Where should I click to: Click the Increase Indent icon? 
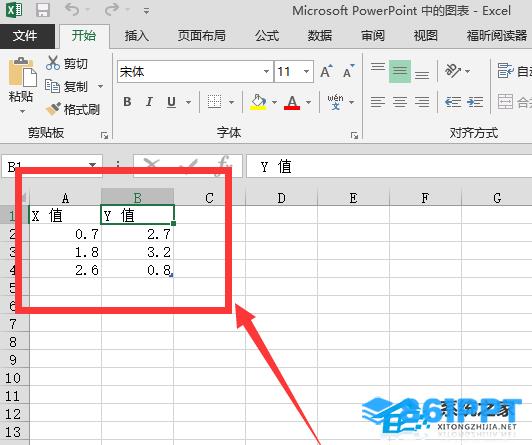(475, 102)
